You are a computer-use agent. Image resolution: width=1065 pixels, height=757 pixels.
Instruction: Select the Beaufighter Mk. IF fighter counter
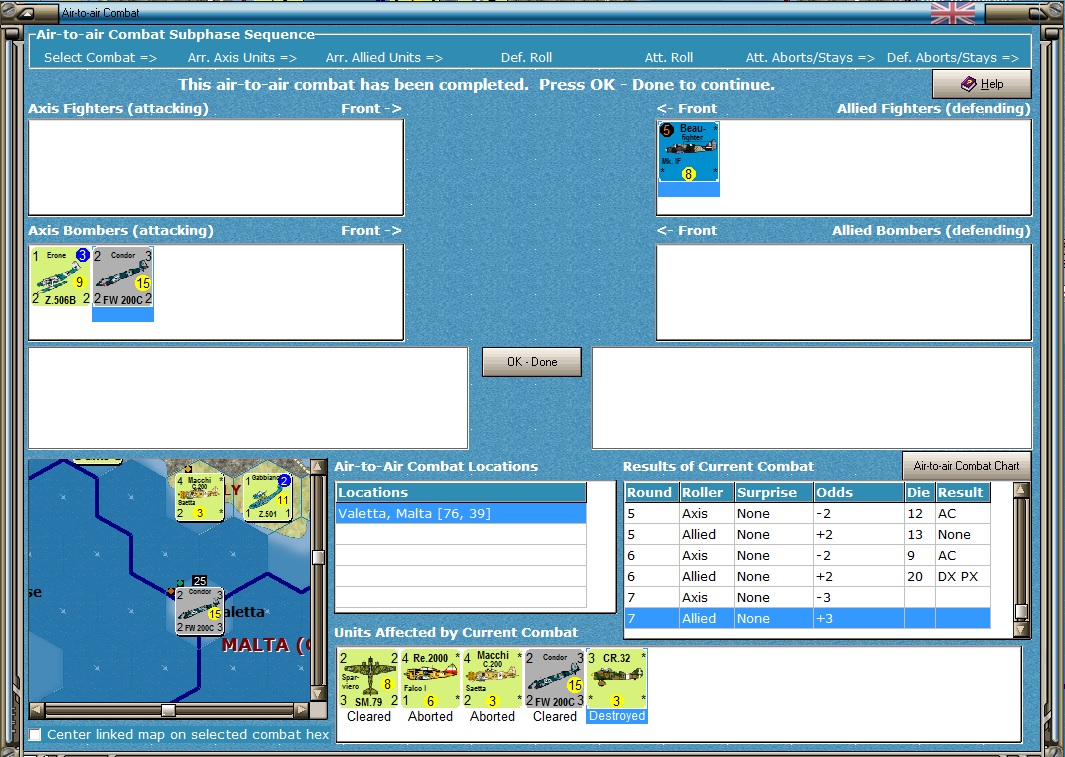pos(688,153)
